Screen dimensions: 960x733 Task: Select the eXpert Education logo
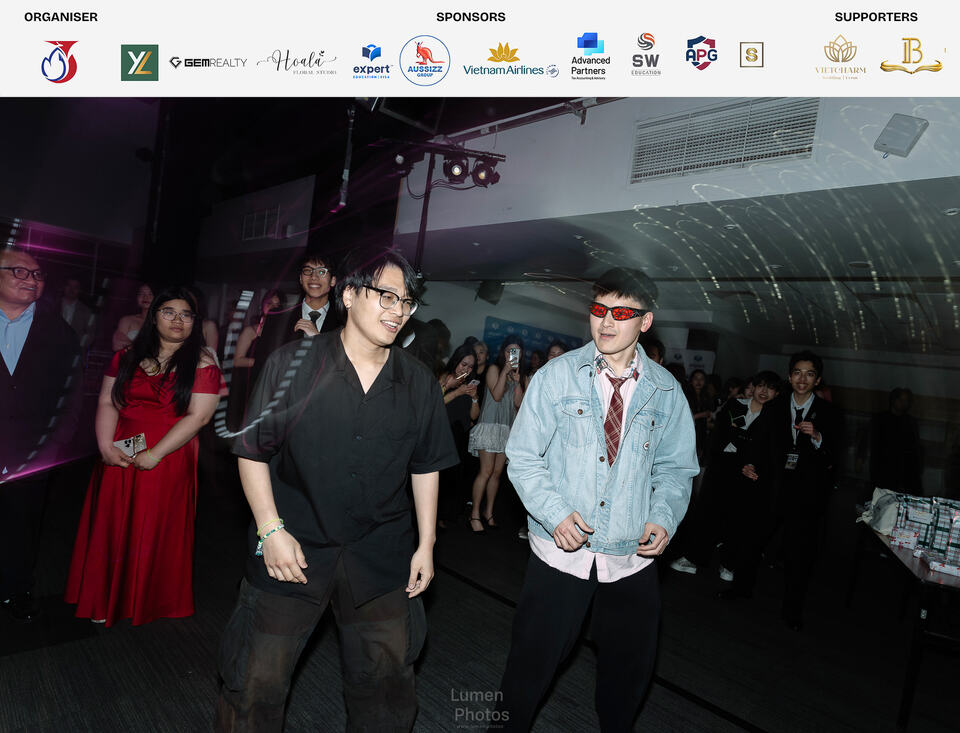372,61
